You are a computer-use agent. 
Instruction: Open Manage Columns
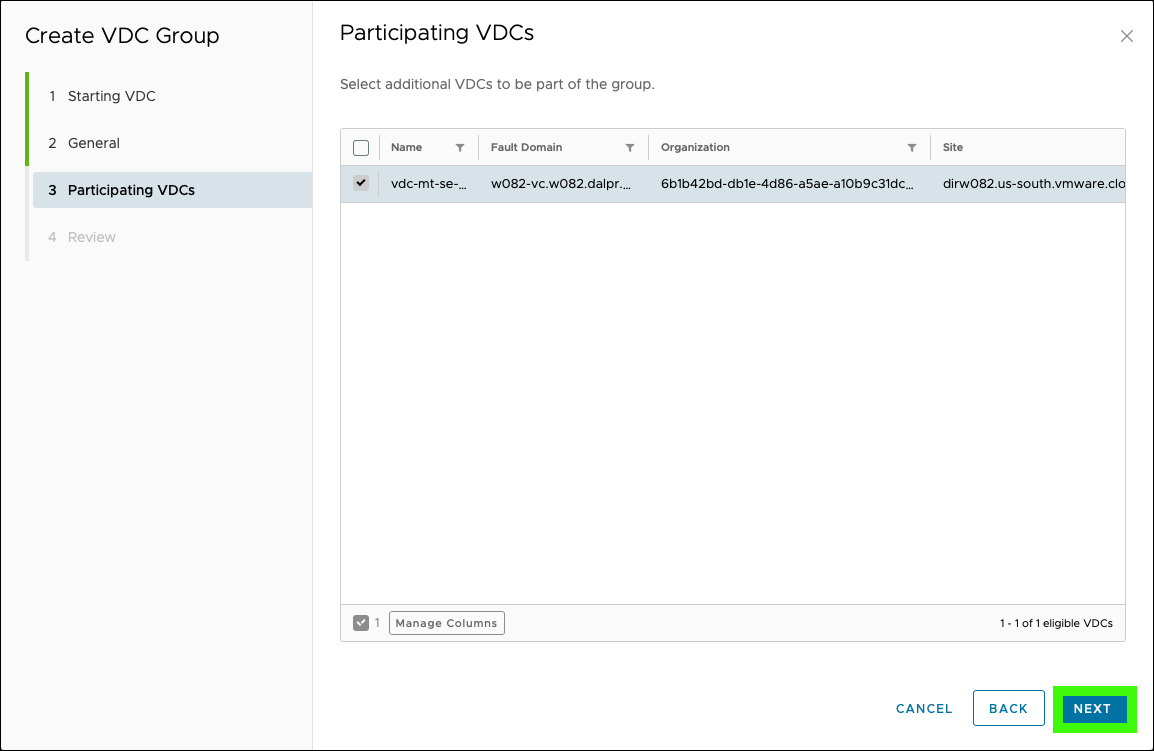(447, 623)
